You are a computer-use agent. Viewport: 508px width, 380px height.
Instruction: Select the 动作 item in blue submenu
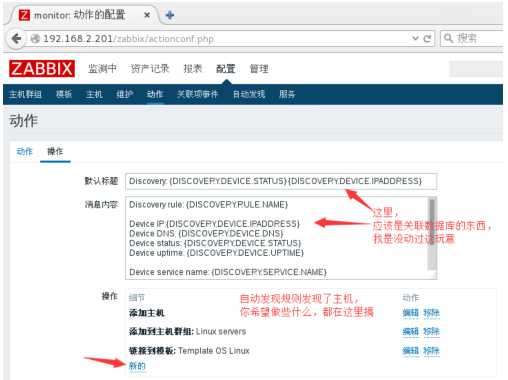pos(155,94)
